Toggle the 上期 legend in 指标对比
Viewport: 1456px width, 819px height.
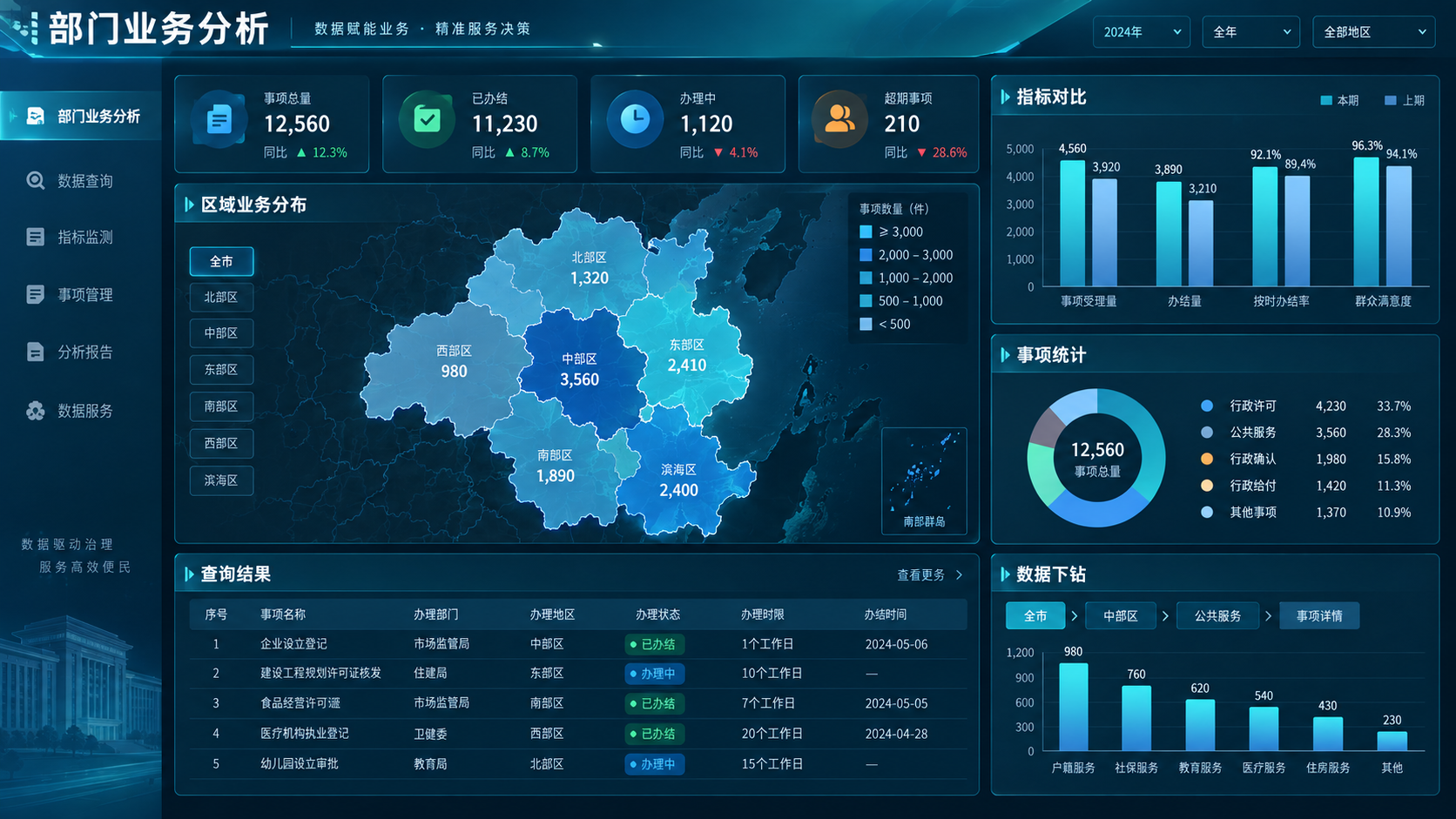1405,100
